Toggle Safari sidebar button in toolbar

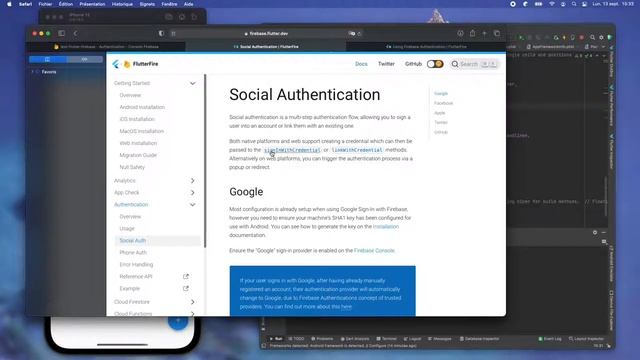point(62,33)
